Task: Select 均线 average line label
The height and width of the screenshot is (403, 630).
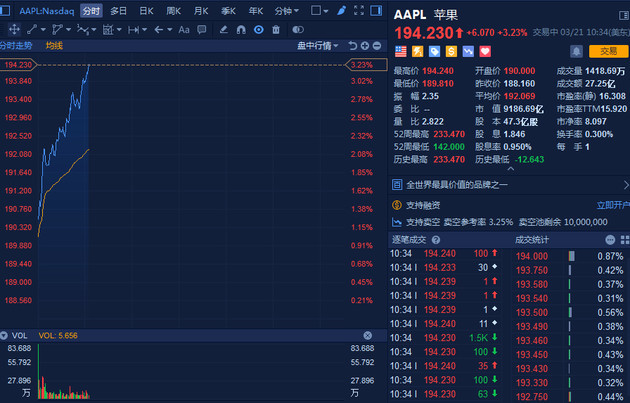Action: coord(54,46)
